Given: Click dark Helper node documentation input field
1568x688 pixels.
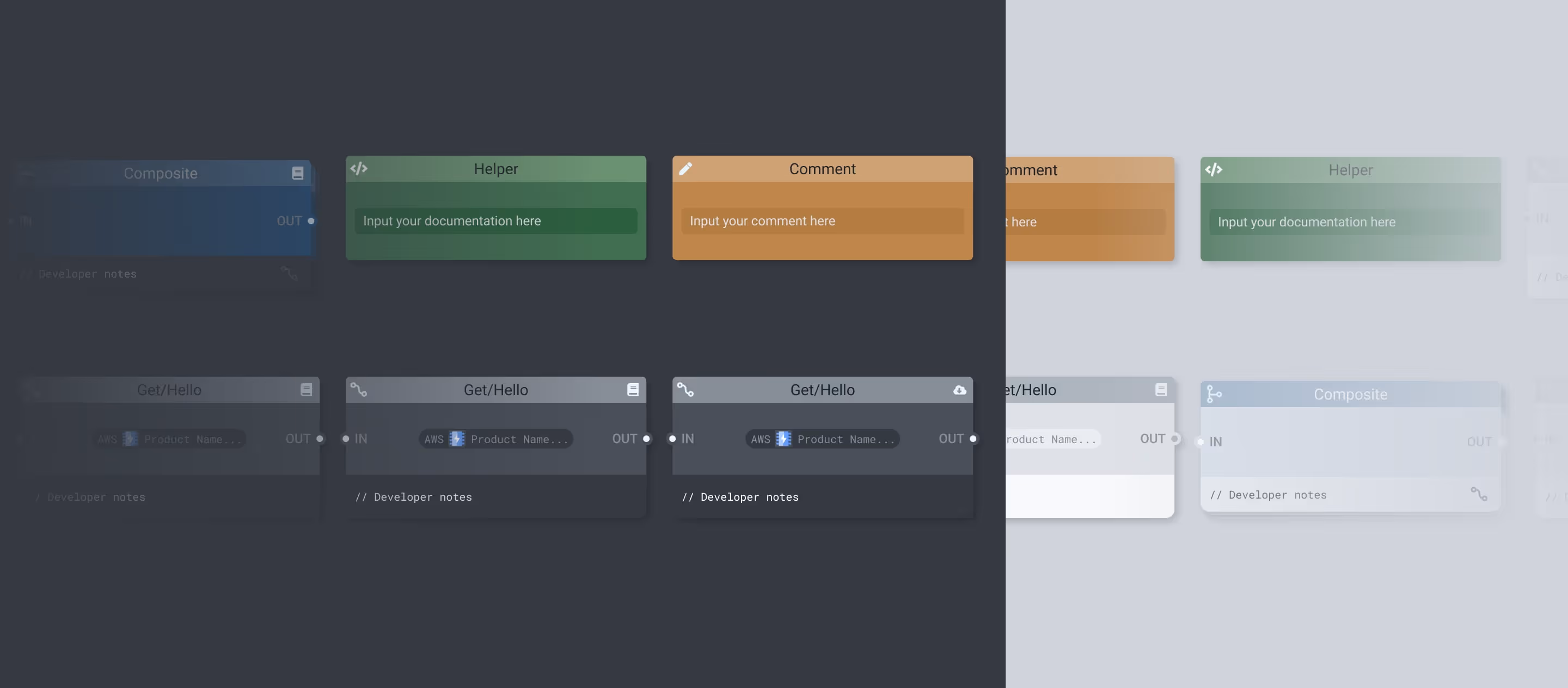Looking at the screenshot, I should coord(495,222).
